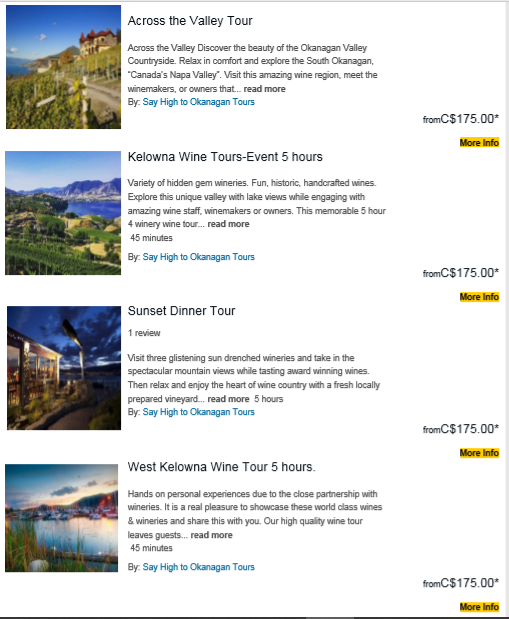
Task: Click the Kelowna Wine Tours lake view thumbnail
Action: (x=63, y=213)
